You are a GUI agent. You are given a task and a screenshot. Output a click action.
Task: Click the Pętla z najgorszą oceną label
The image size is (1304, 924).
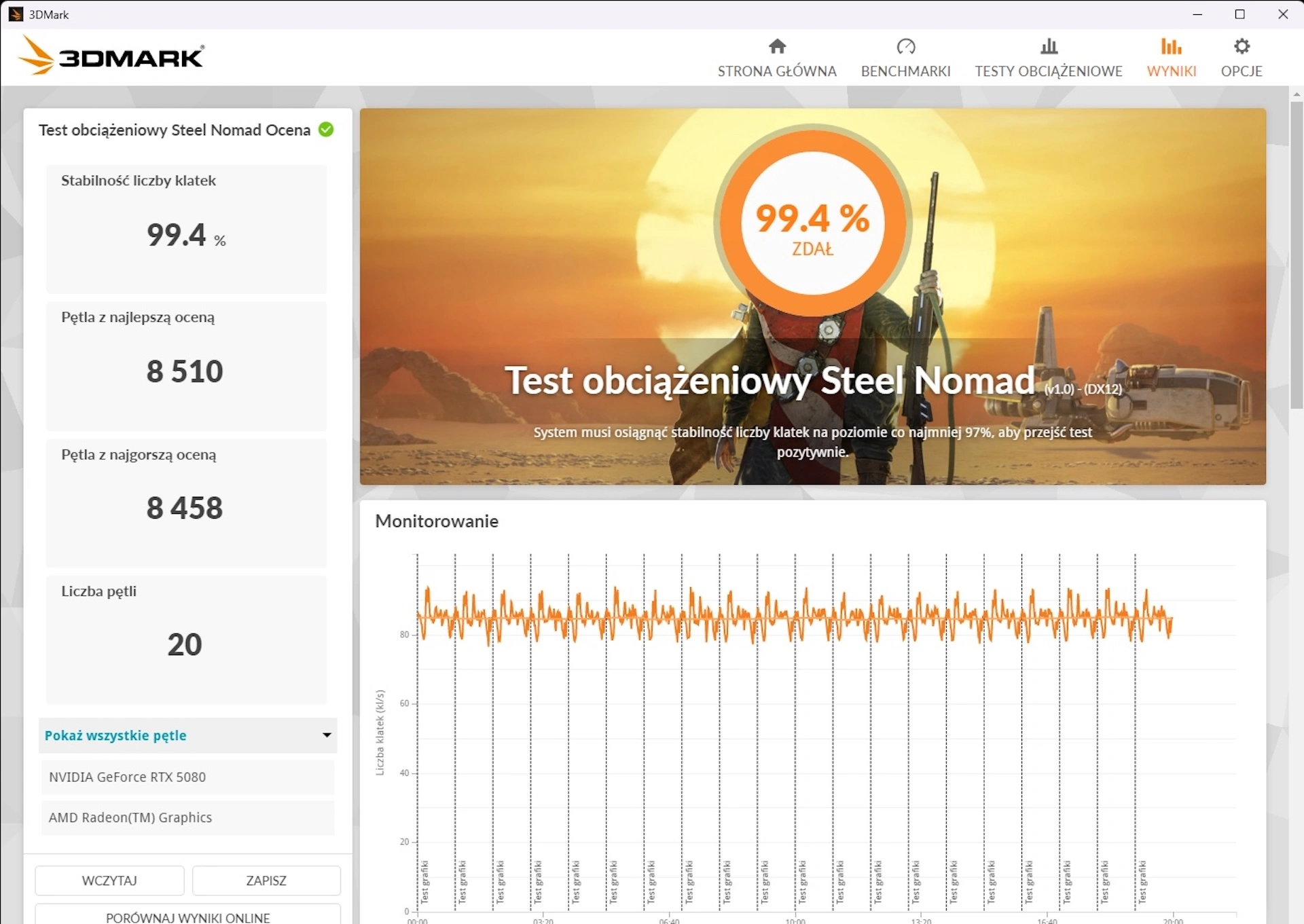pyautogui.click(x=139, y=455)
